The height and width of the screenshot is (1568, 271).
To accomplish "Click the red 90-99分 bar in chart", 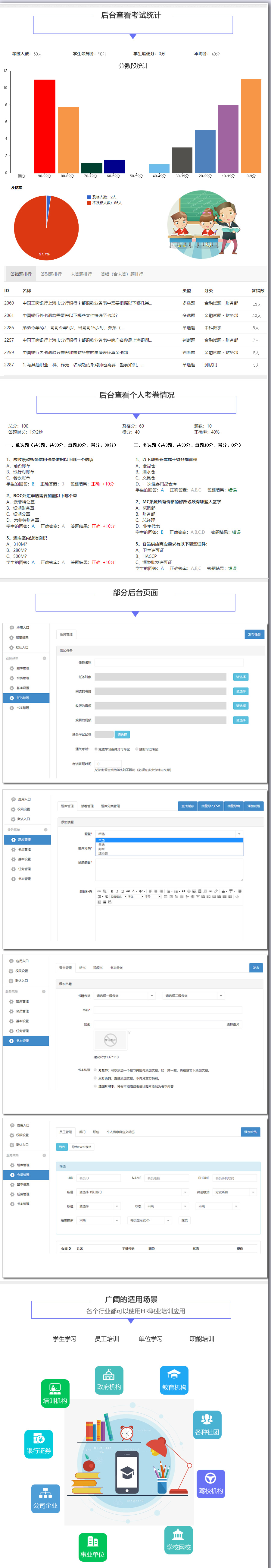I will click(x=44, y=126).
